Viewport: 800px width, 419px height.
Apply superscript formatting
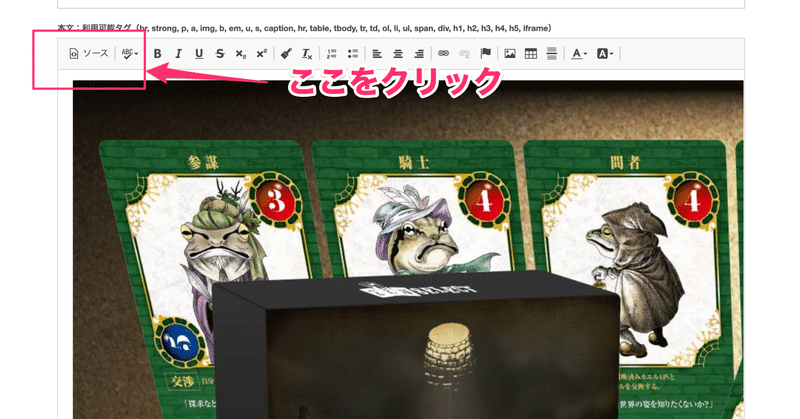[x=262, y=54]
